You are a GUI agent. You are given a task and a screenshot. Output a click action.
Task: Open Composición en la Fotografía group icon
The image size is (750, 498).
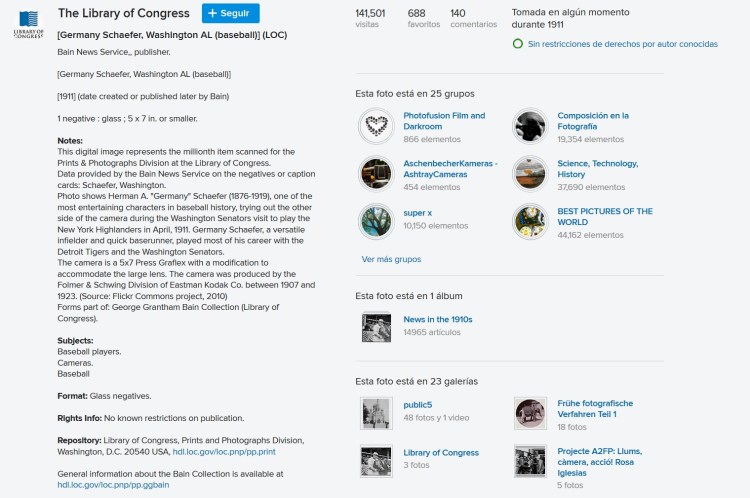tap(530, 126)
